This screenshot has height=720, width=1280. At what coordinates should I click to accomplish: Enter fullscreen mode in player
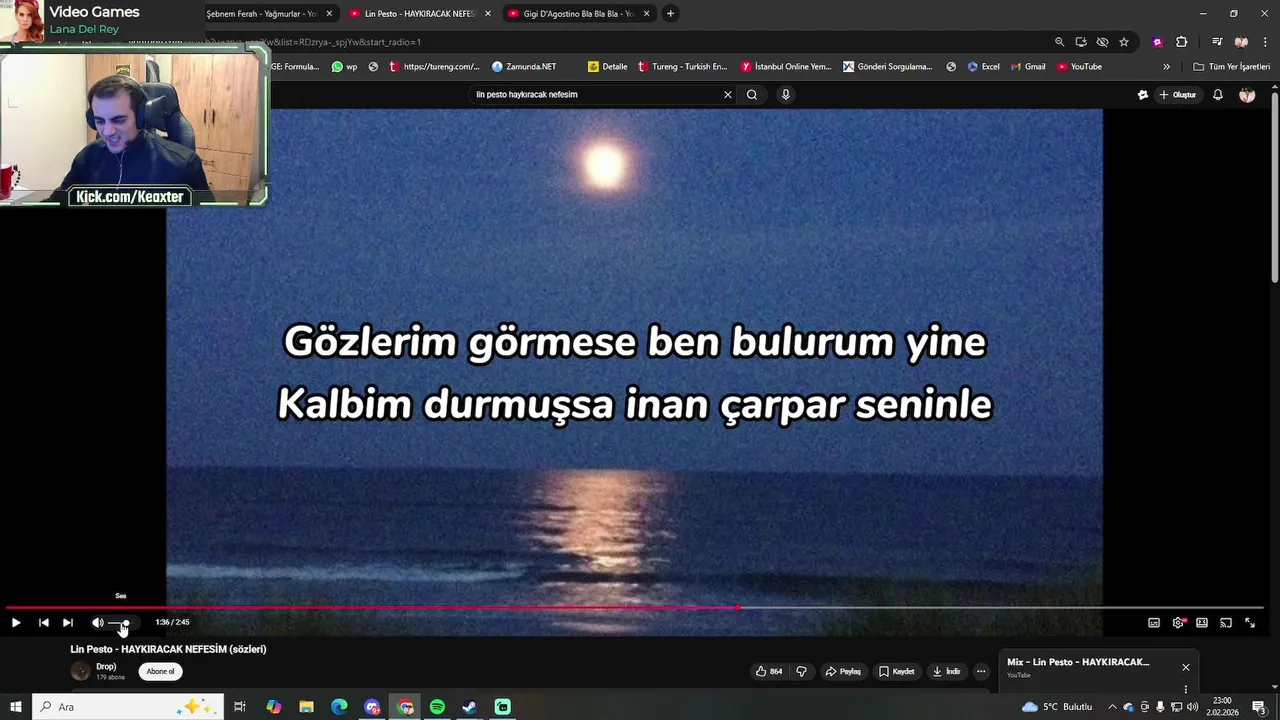1250,623
